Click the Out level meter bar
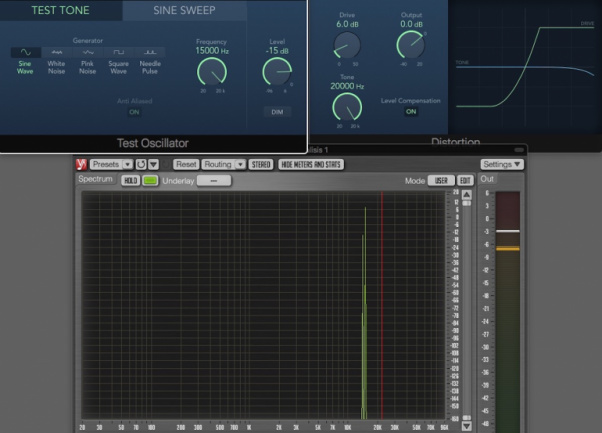Screen dimensions: 602x433 [x=508, y=311]
